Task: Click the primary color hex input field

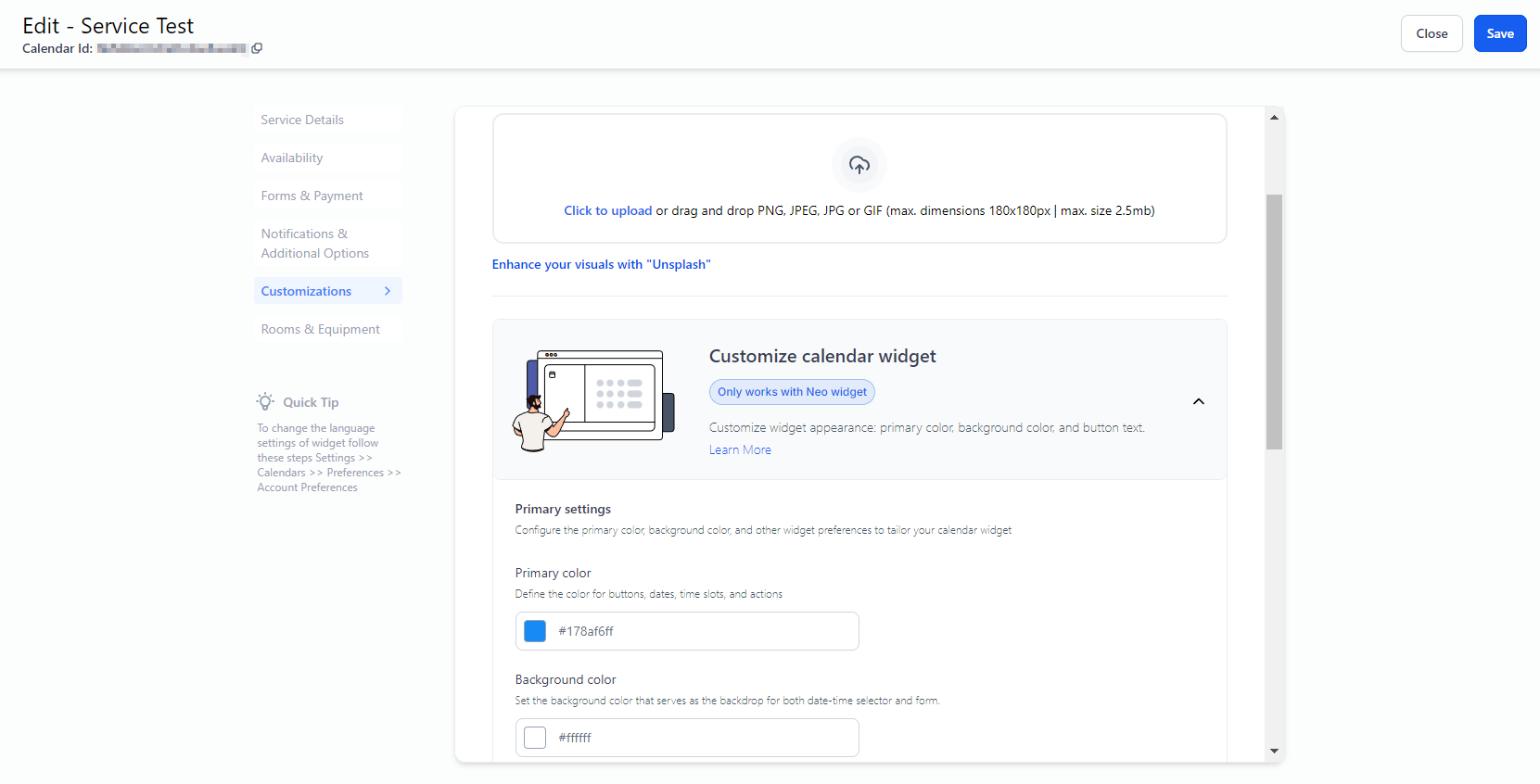Action: (703, 631)
